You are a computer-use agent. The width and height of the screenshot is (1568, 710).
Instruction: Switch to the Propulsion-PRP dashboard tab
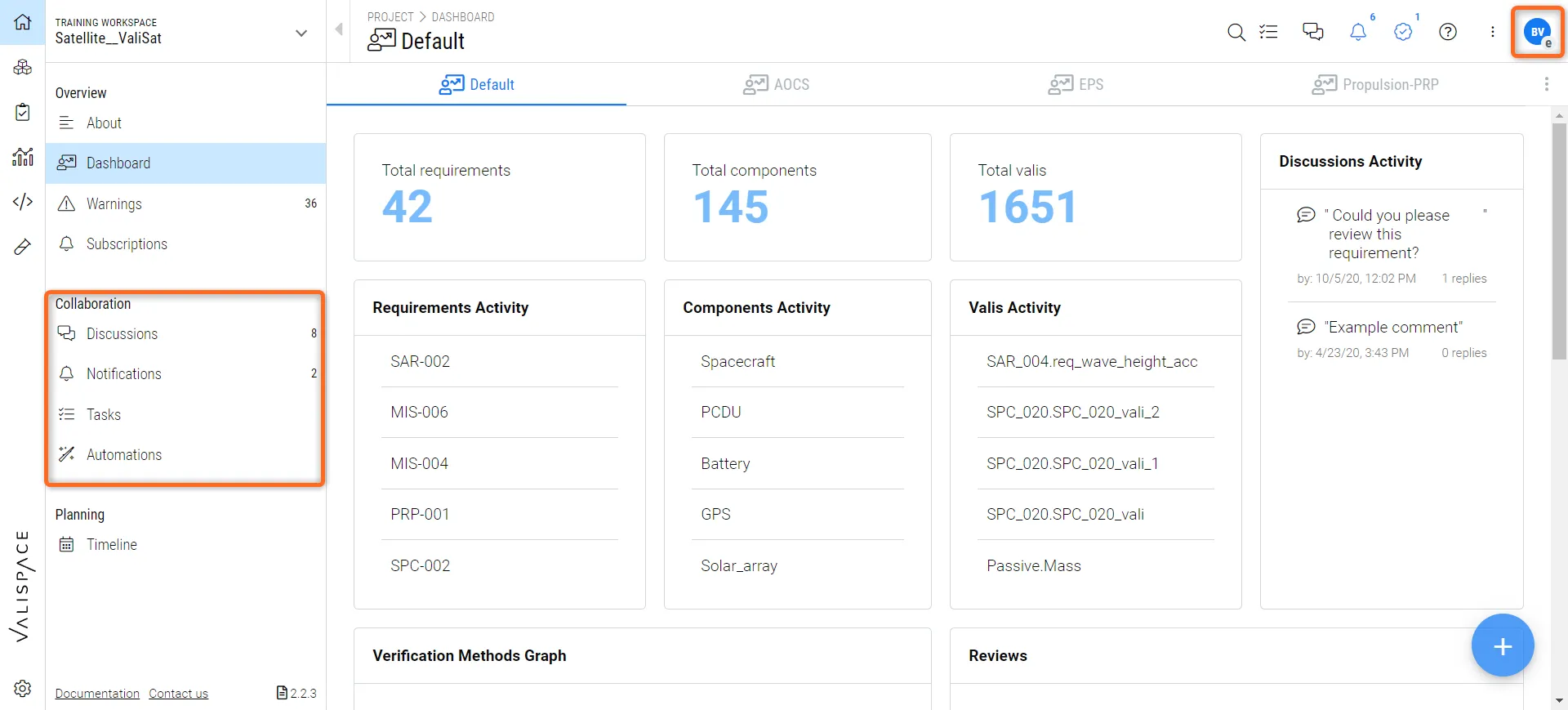click(1375, 84)
